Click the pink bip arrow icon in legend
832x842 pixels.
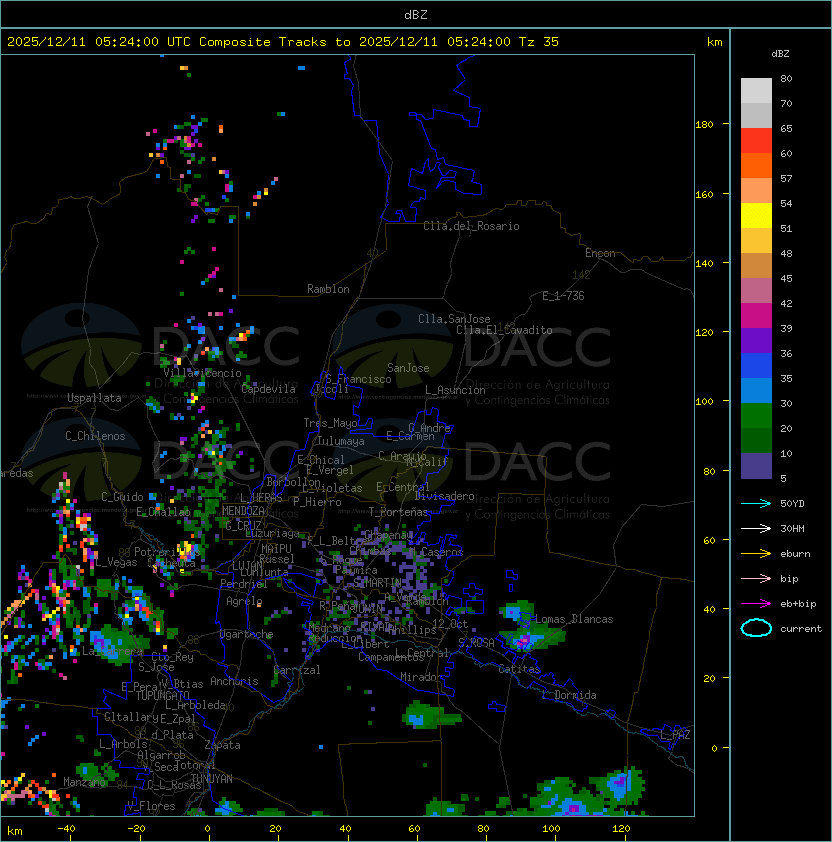tap(756, 578)
